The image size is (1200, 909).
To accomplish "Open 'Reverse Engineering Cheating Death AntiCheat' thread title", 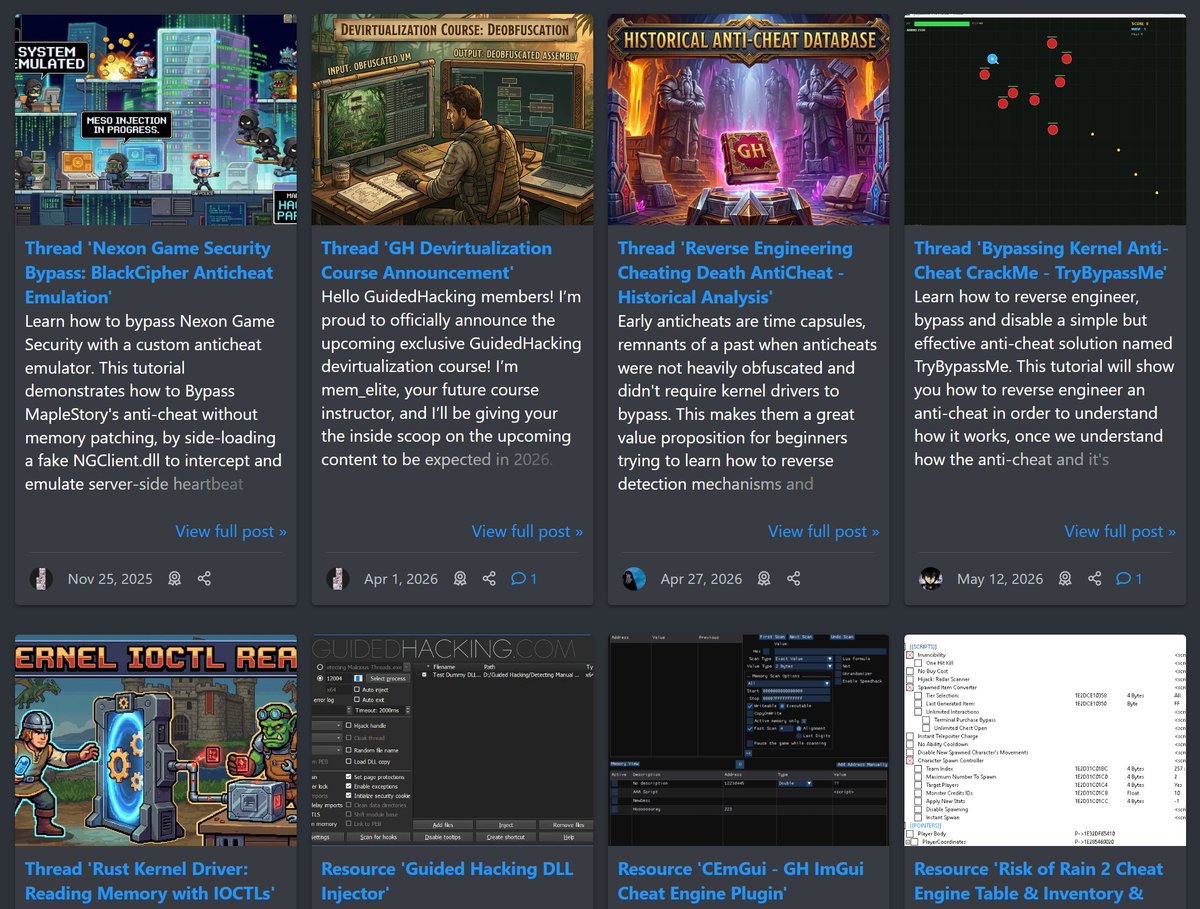I will tap(735, 273).
